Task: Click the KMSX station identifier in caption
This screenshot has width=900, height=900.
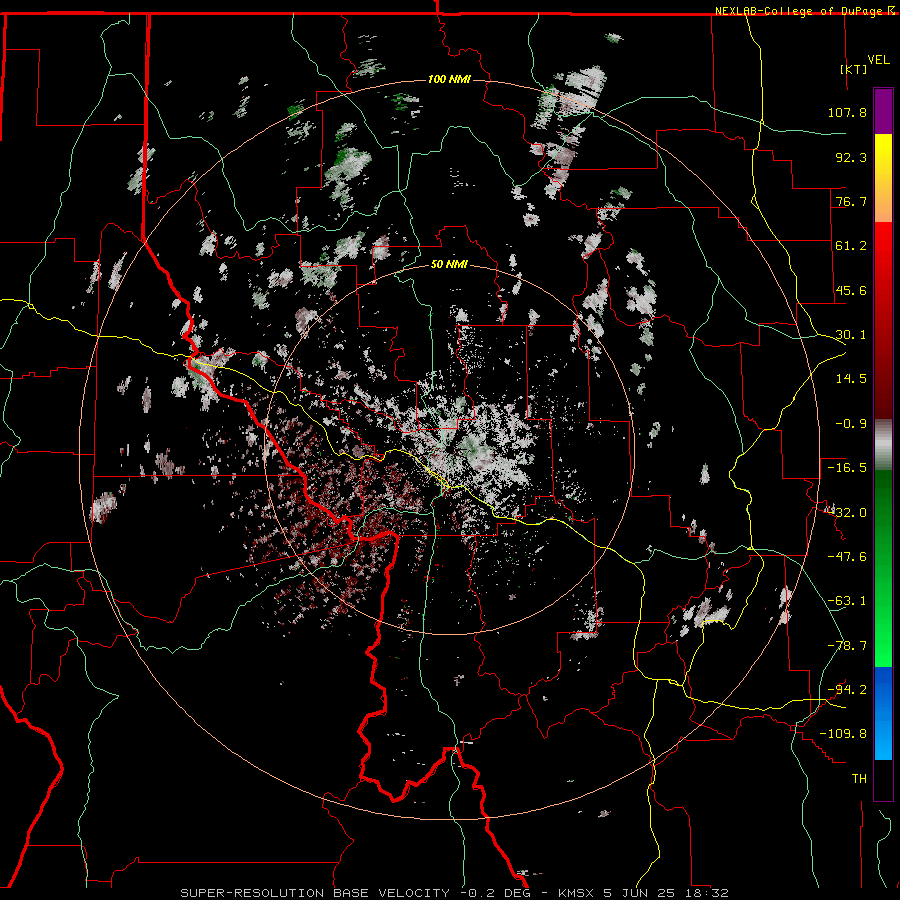Action: pos(578,893)
